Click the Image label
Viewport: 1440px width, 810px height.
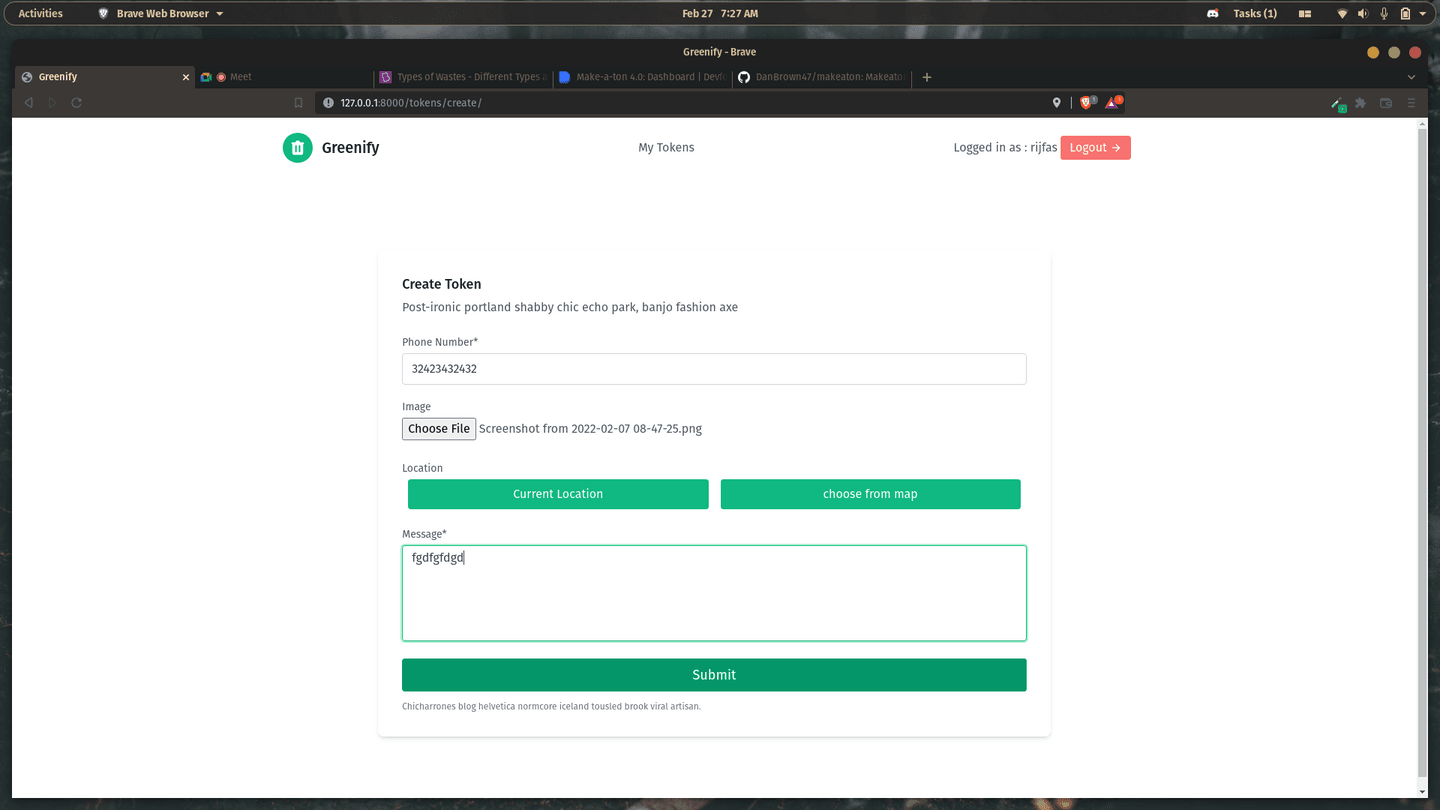point(416,407)
